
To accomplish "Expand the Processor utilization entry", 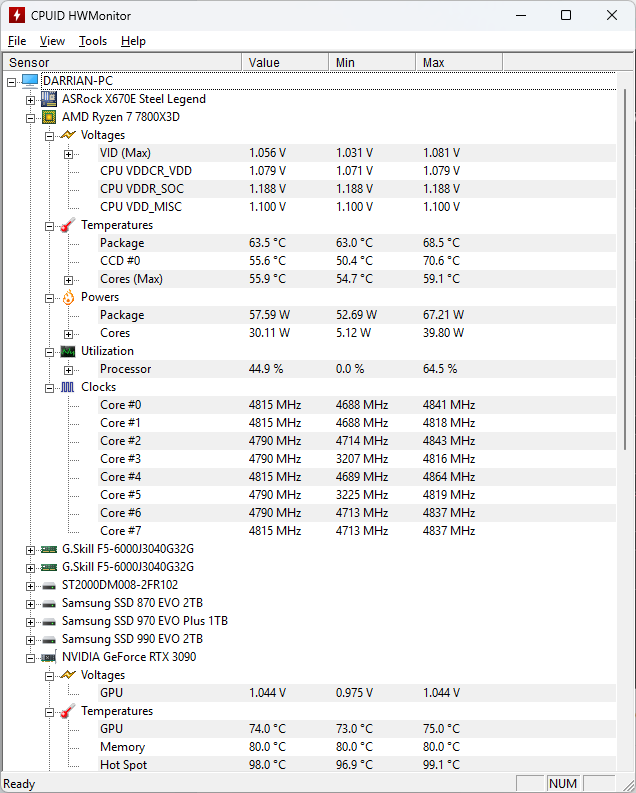I will point(68,369).
